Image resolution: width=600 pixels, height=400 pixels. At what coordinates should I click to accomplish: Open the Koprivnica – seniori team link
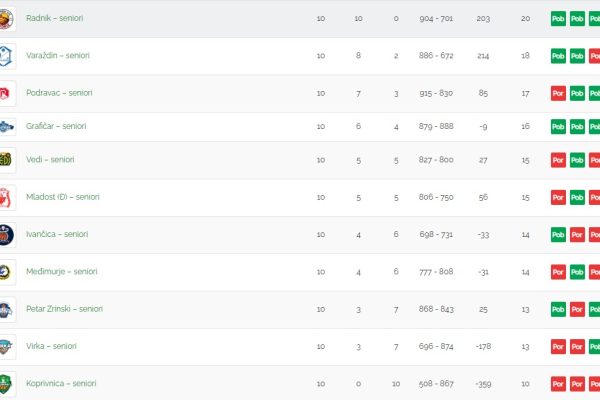[61, 383]
